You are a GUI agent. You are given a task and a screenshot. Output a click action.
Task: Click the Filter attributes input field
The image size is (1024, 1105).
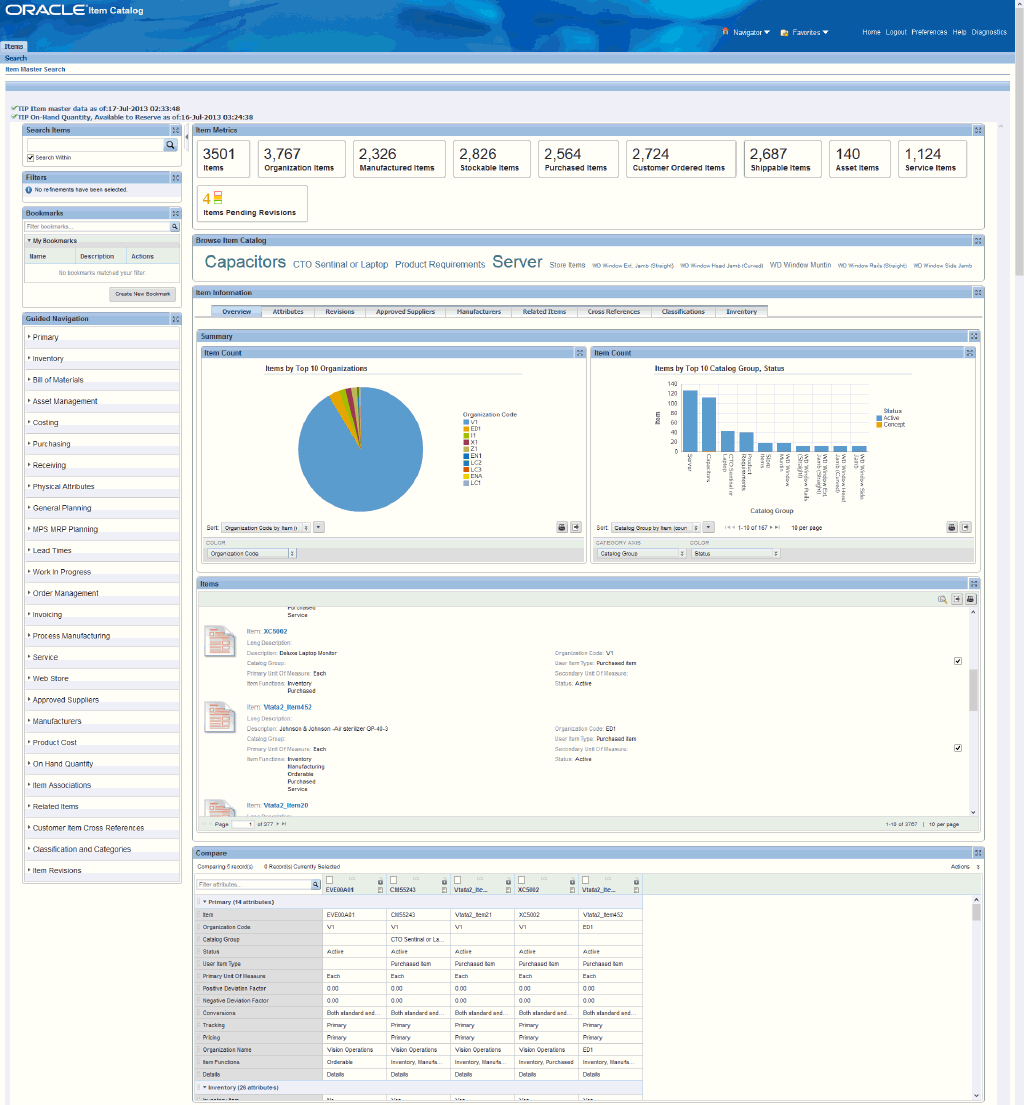pyautogui.click(x=254, y=884)
